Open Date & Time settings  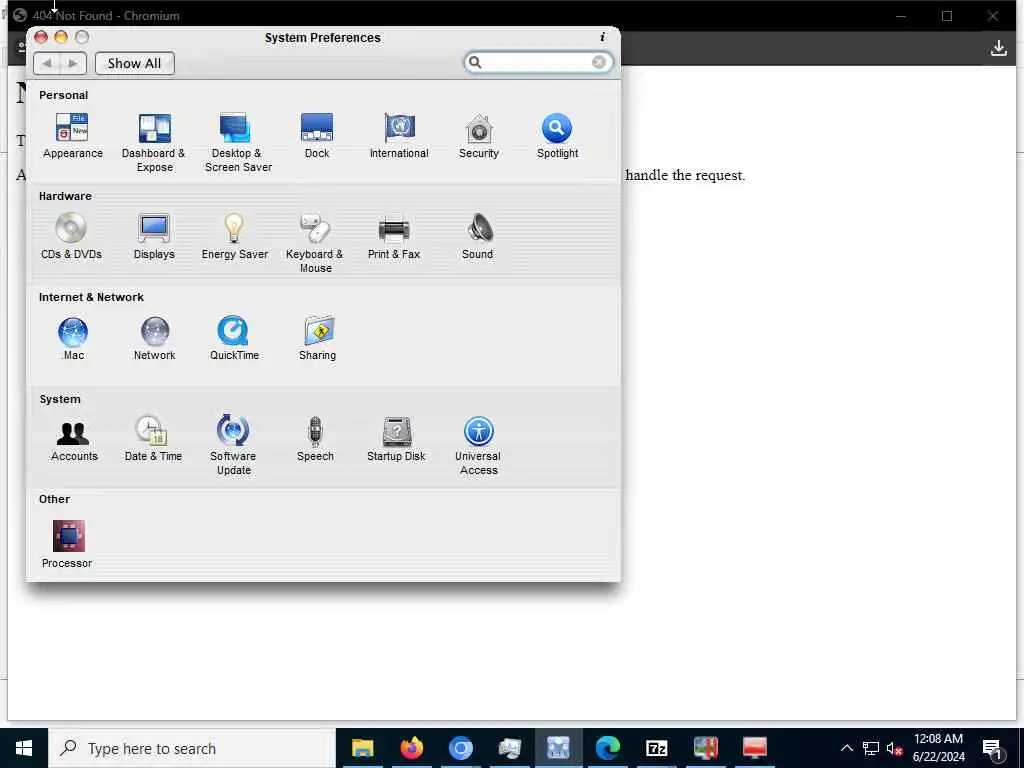[x=153, y=438]
